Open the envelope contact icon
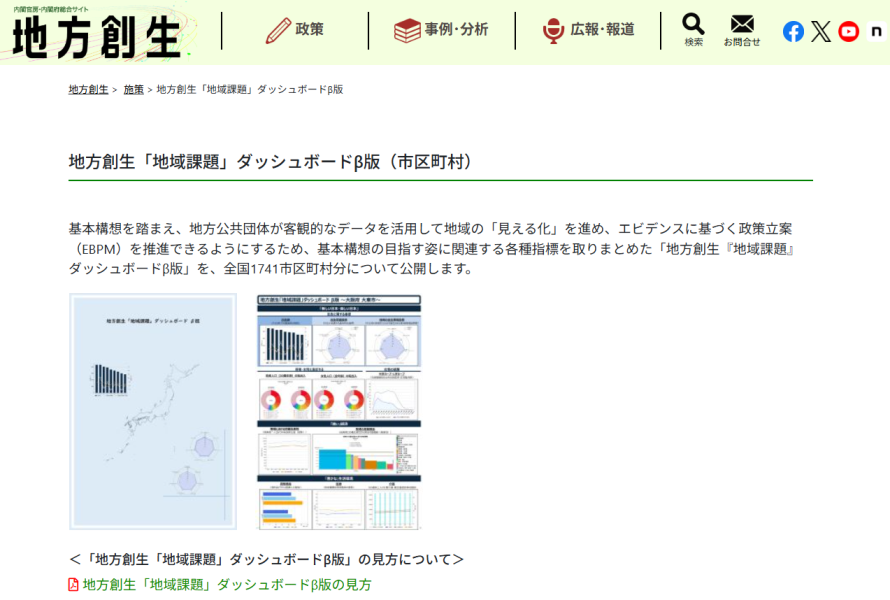 click(x=742, y=22)
